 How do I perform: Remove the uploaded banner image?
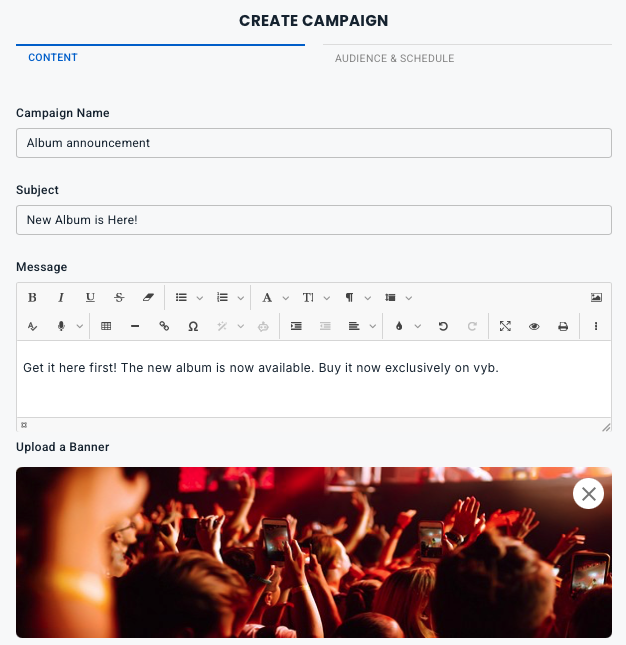coord(588,493)
